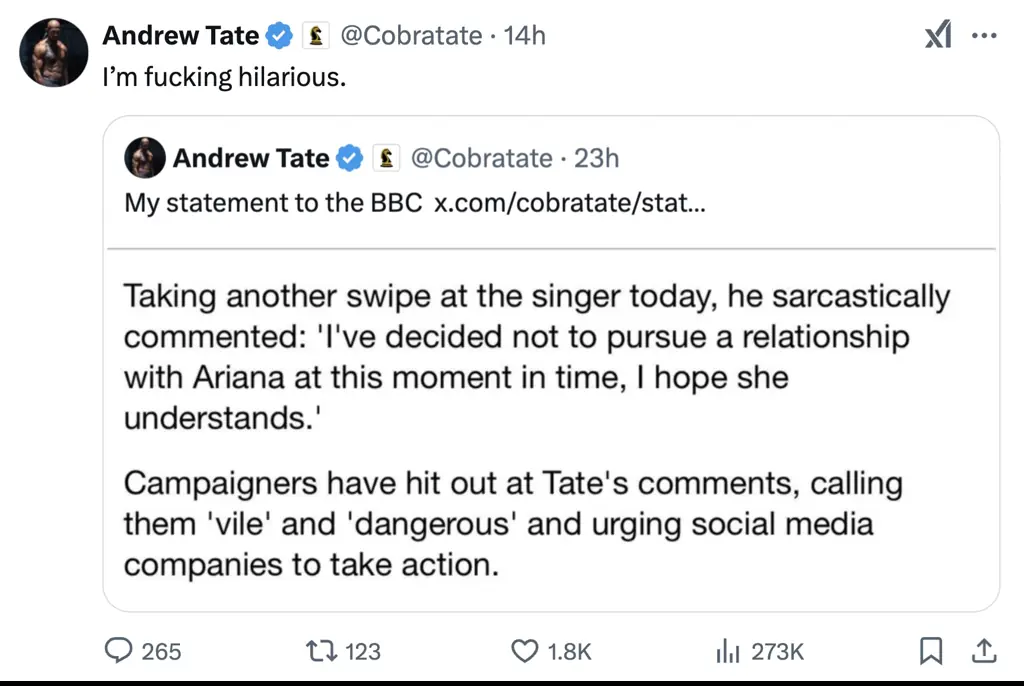Click Andrew Tate's blue verified badge
Image resolution: width=1024 pixels, height=686 pixels.
point(278,35)
